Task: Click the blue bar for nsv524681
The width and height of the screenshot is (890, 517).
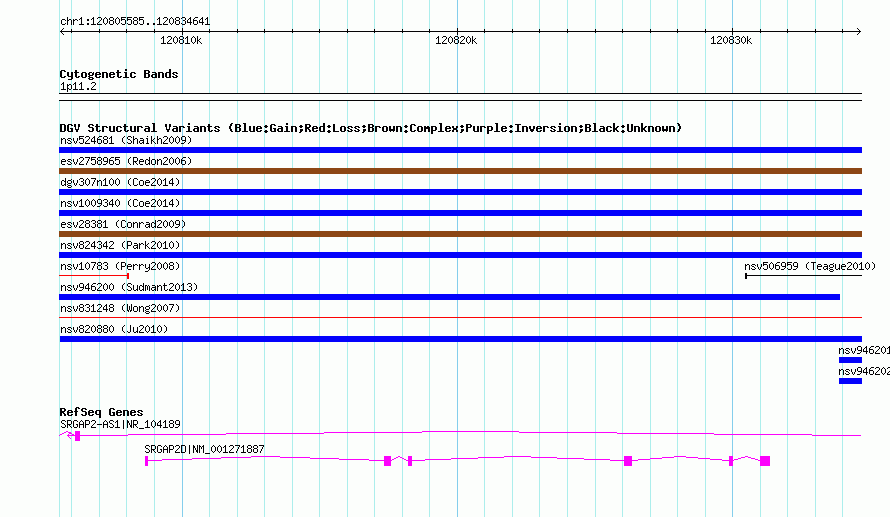Action: click(x=460, y=150)
